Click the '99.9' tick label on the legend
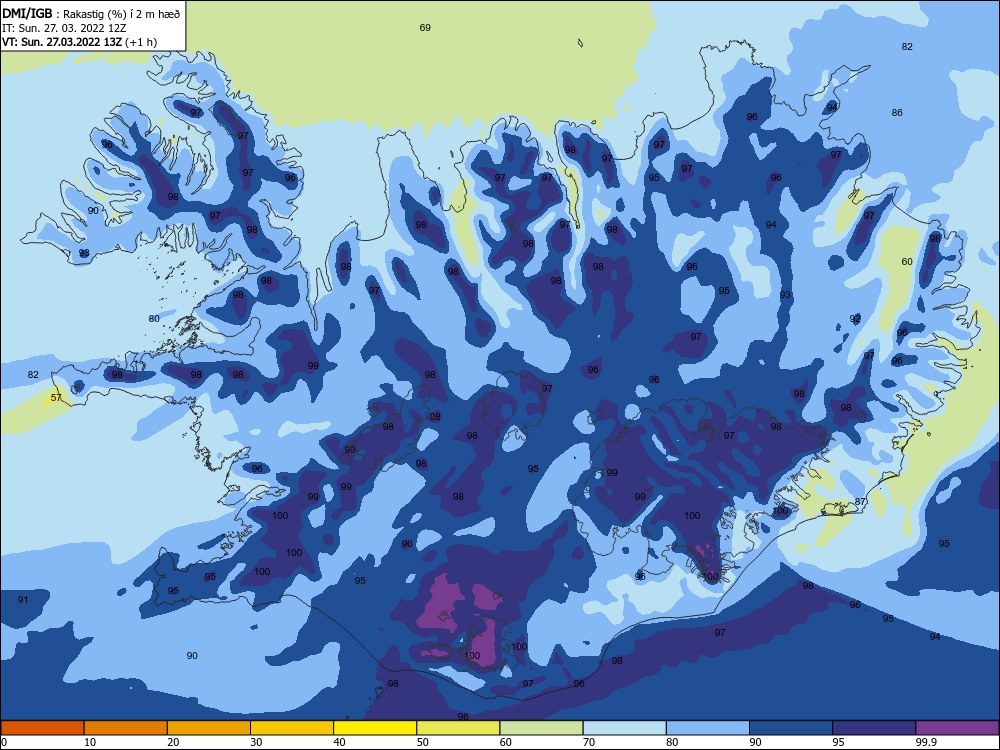The height and width of the screenshot is (750, 1000). tap(926, 742)
